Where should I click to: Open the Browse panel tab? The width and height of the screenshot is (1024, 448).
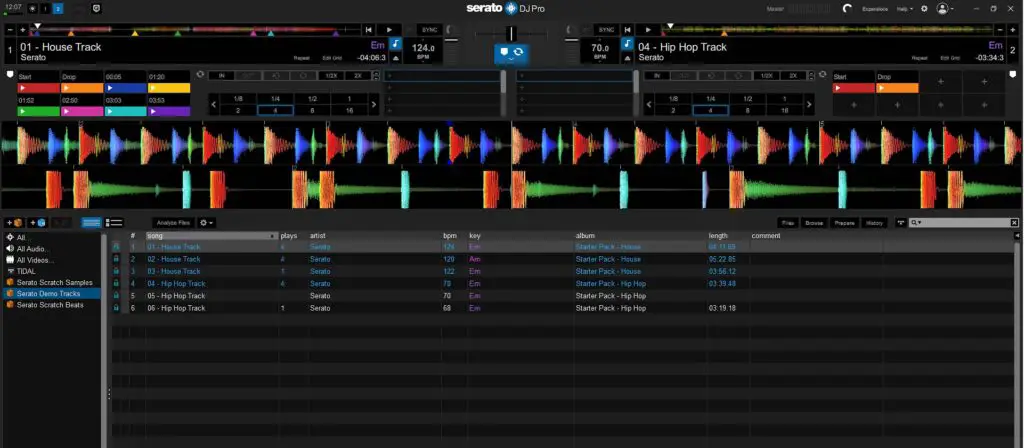click(x=814, y=223)
